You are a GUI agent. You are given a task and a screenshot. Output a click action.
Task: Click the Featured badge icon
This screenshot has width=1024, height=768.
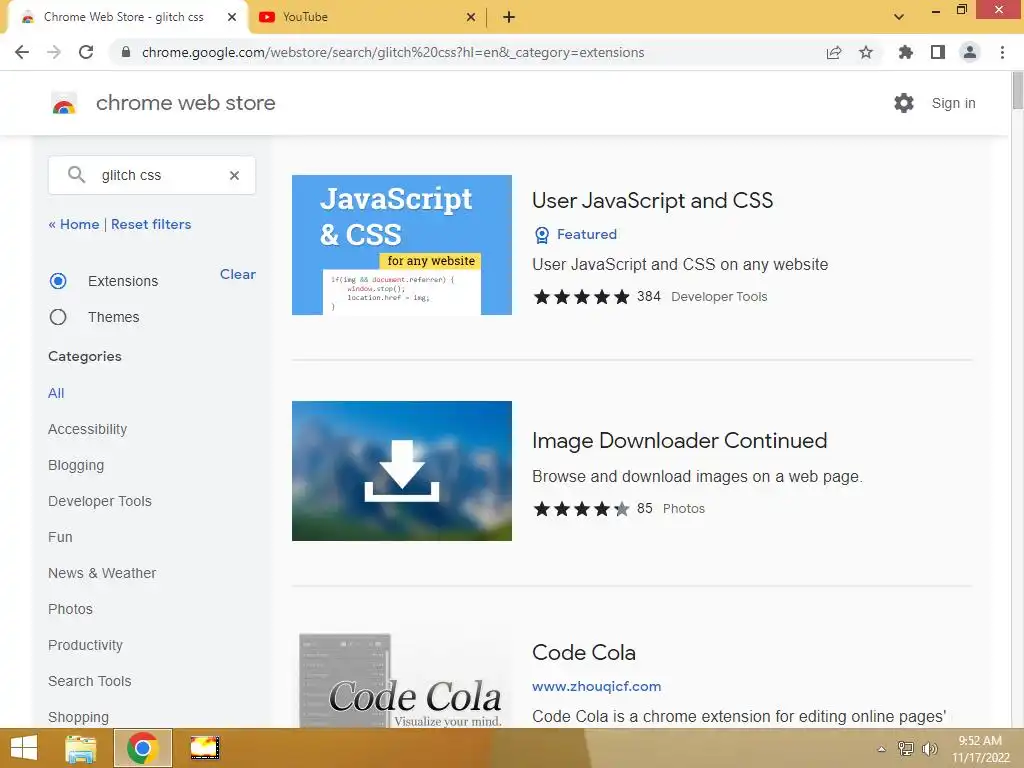click(x=541, y=234)
